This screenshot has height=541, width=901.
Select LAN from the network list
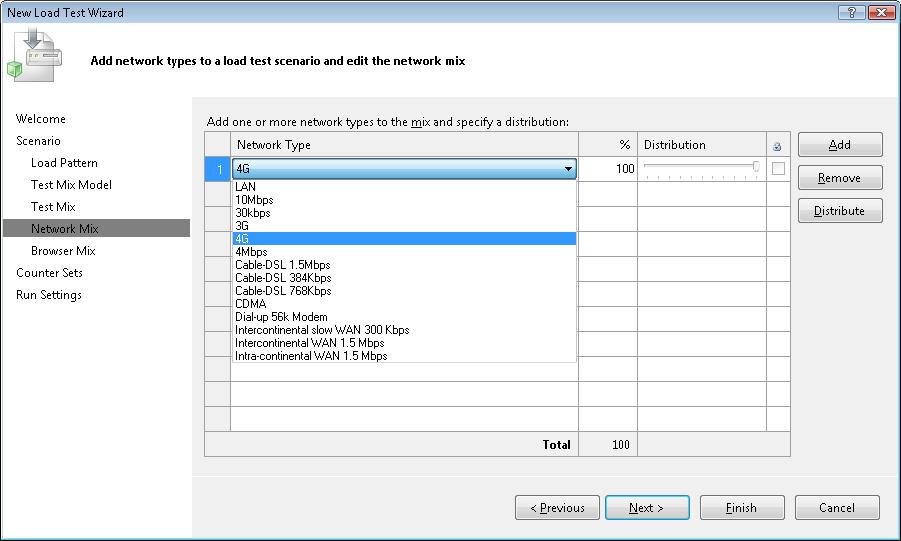tap(245, 187)
